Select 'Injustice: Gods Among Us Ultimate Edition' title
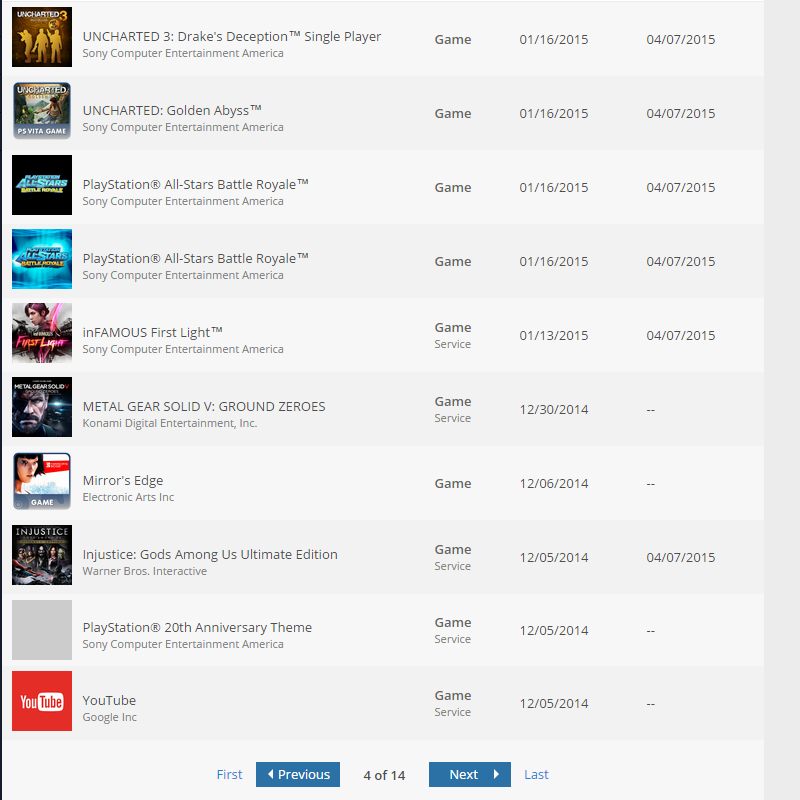 coord(210,555)
